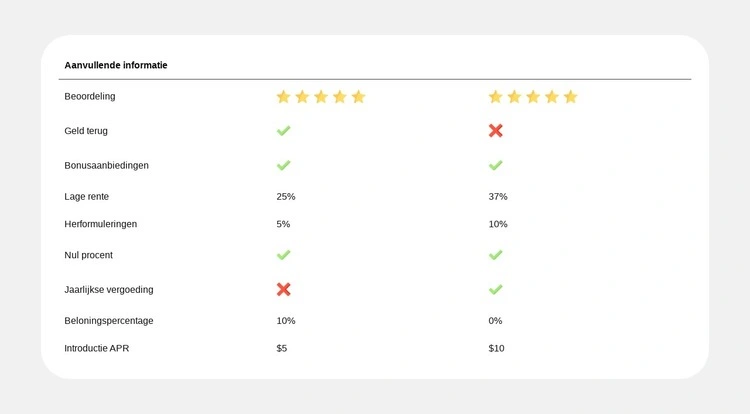The width and height of the screenshot is (750, 414).
Task: Click second-column Bonusaanbiedingen checkmark
Action: [495, 165]
